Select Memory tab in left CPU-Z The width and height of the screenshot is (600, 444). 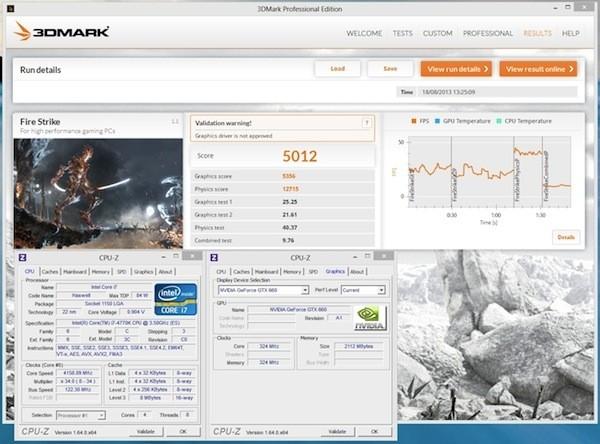[101, 271]
